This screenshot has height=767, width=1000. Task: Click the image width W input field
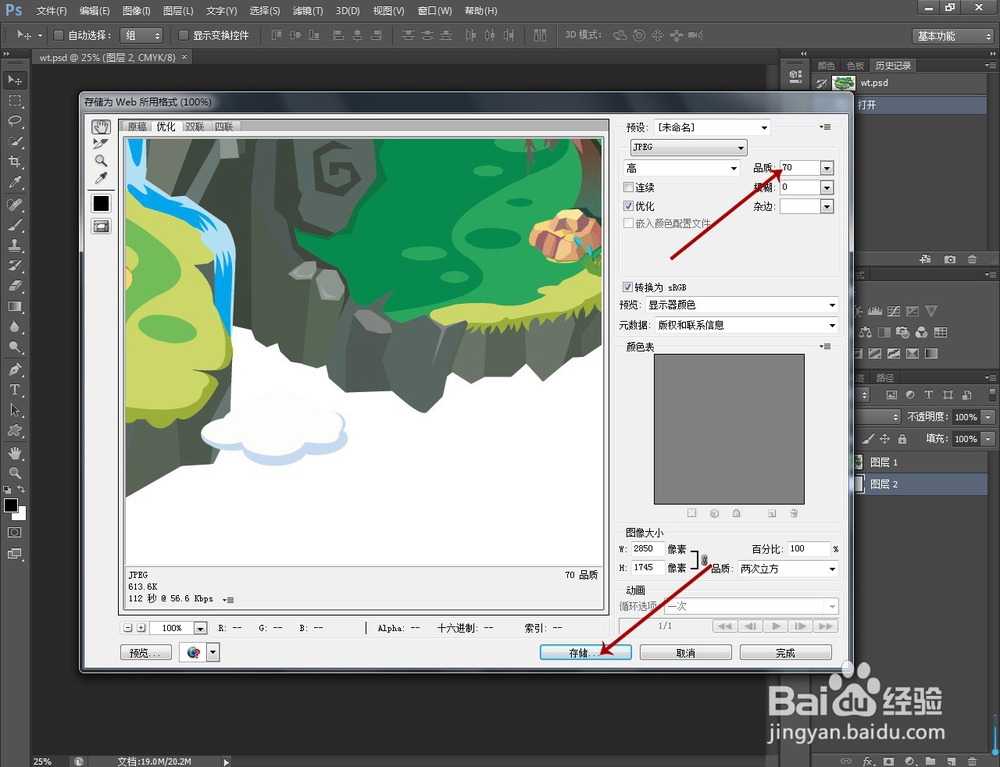point(647,549)
